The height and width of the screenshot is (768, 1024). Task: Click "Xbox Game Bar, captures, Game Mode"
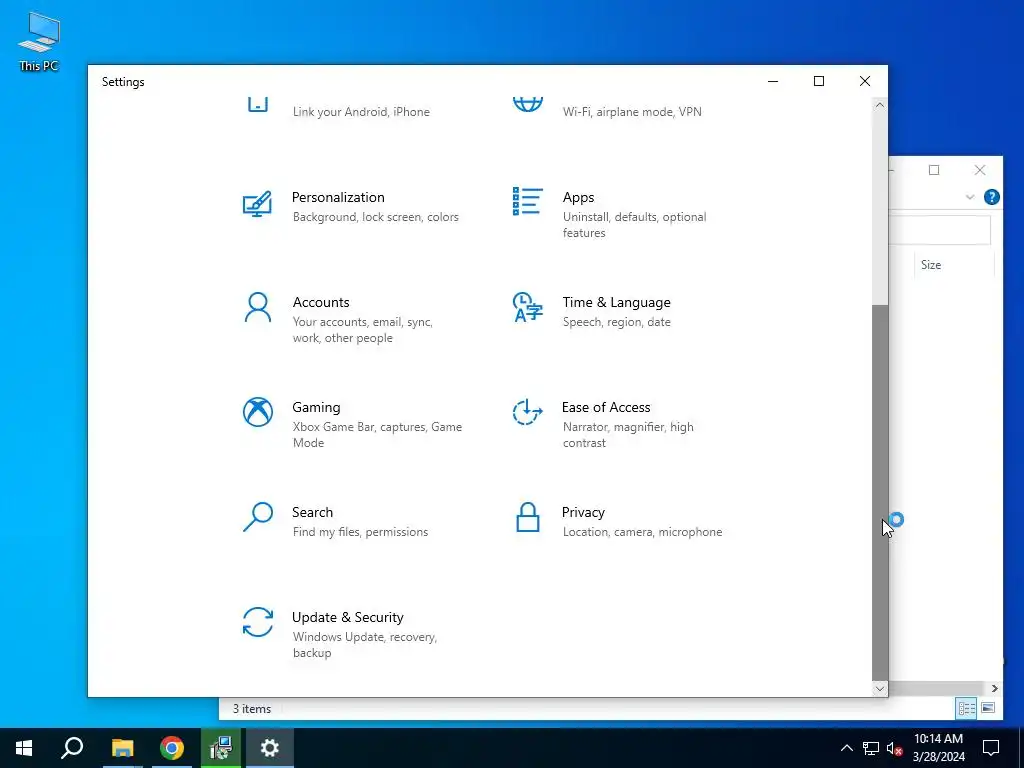coord(377,434)
